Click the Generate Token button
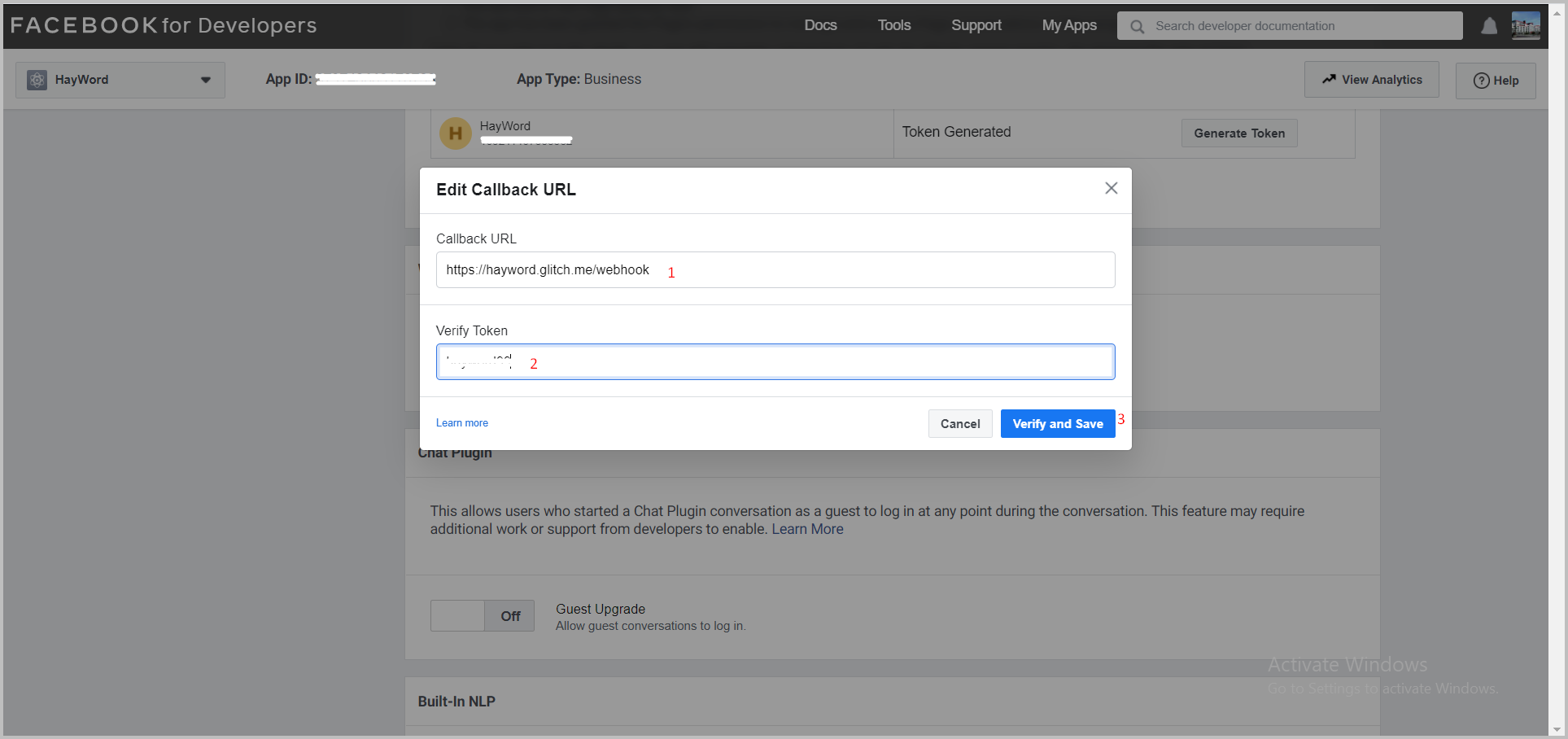This screenshot has width=1568, height=739. tap(1239, 133)
